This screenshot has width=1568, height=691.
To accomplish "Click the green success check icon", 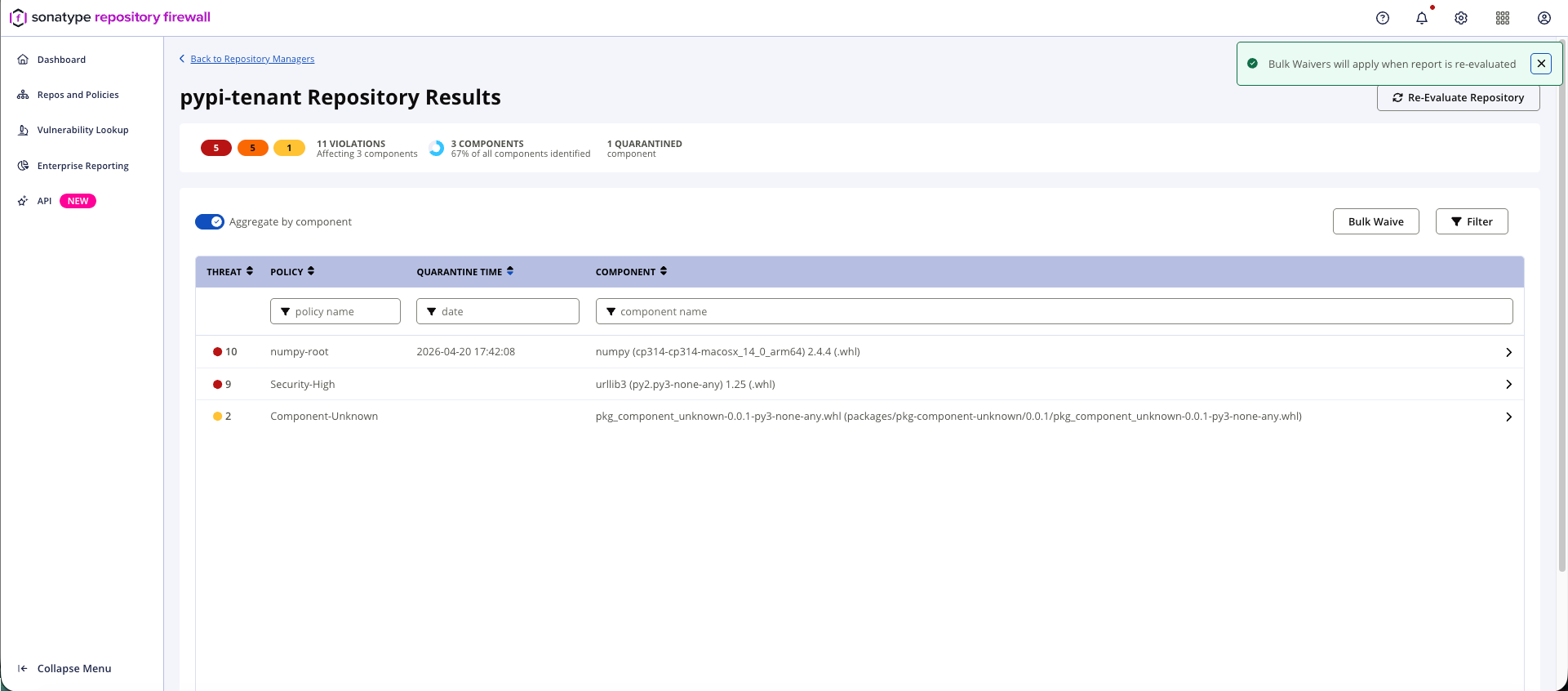I will point(1252,64).
